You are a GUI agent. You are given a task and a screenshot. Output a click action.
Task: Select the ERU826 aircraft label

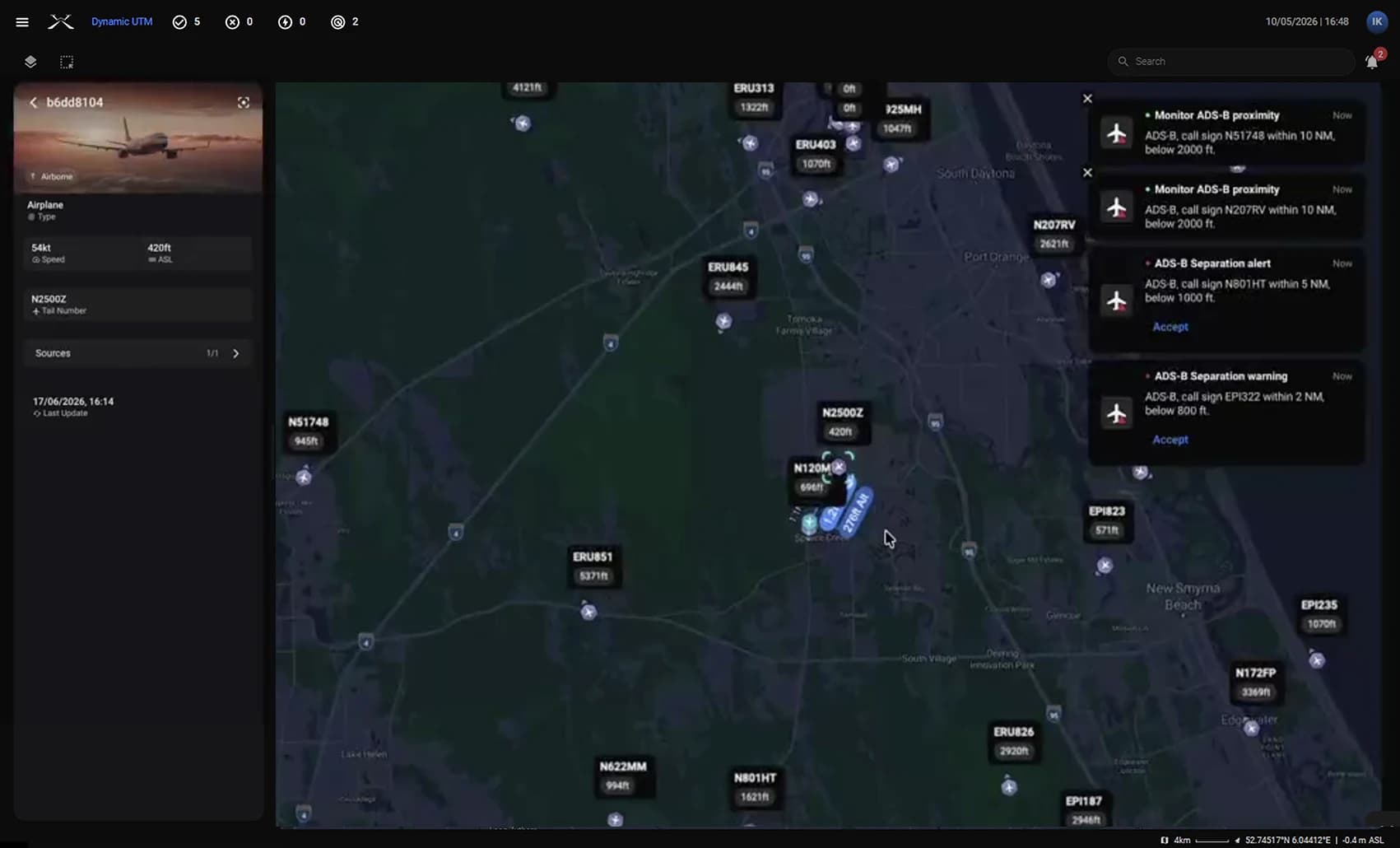pyautogui.click(x=1013, y=741)
